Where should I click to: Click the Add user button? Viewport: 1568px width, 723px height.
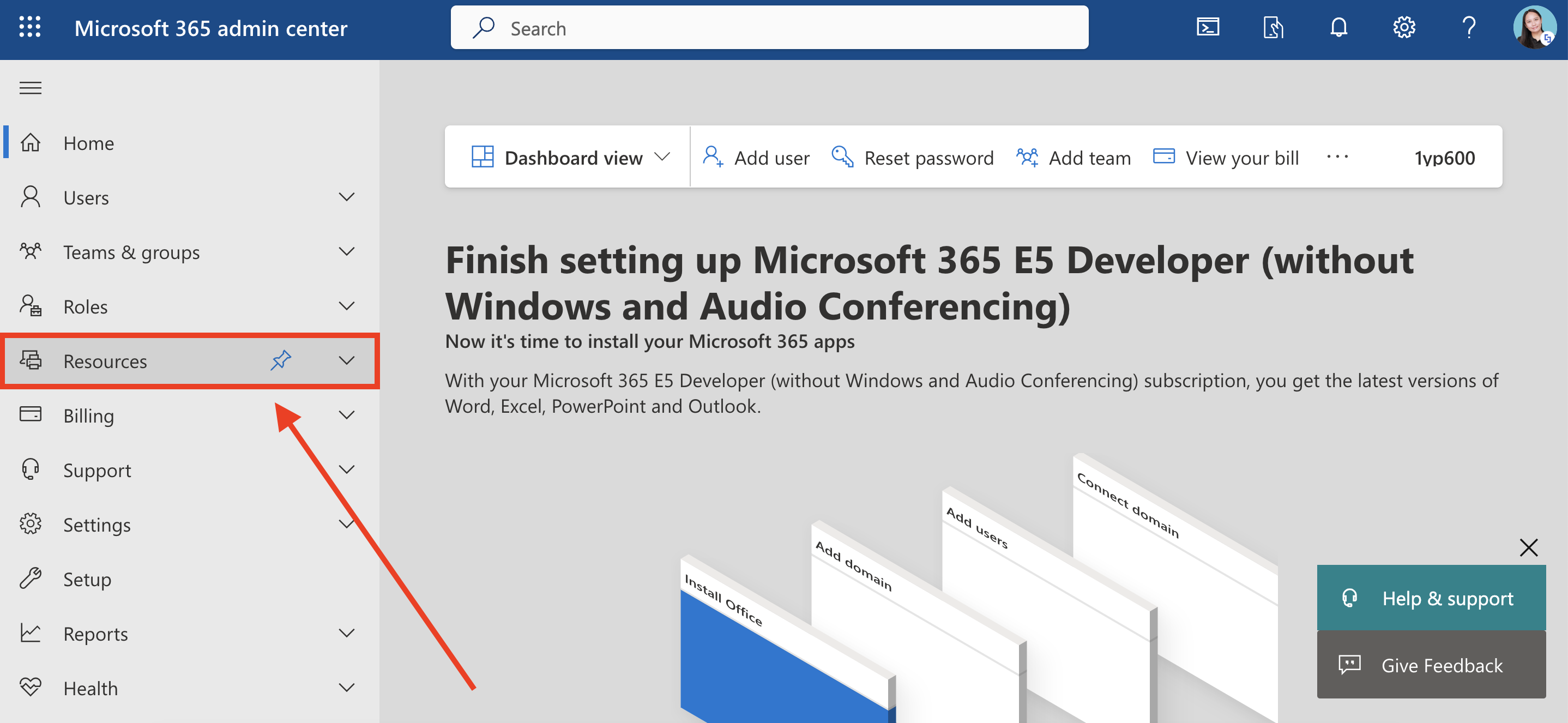(756, 158)
